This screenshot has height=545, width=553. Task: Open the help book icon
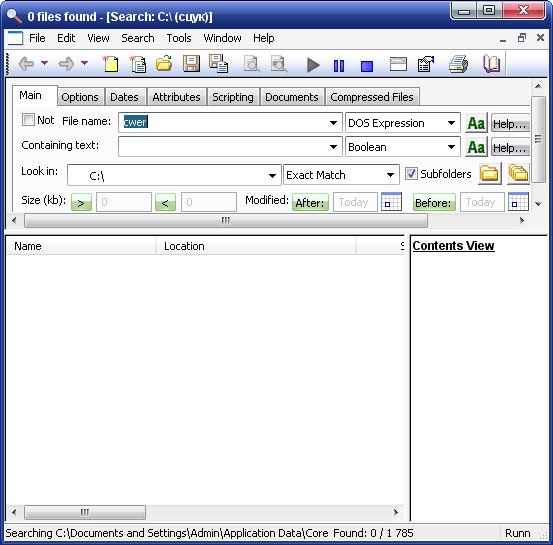click(491, 64)
